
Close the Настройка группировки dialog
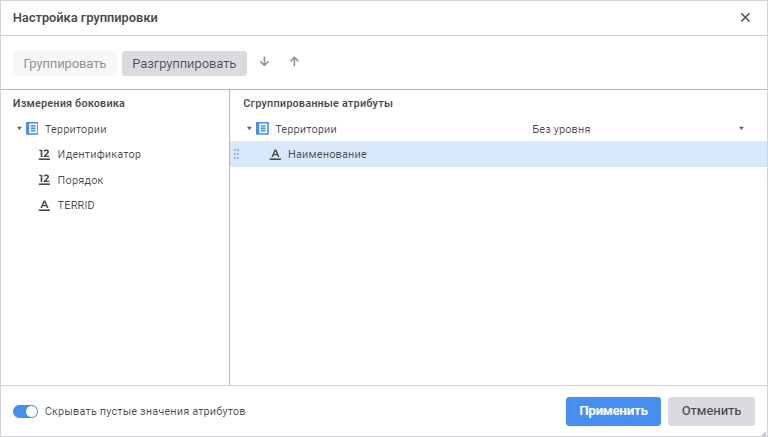coord(745,18)
